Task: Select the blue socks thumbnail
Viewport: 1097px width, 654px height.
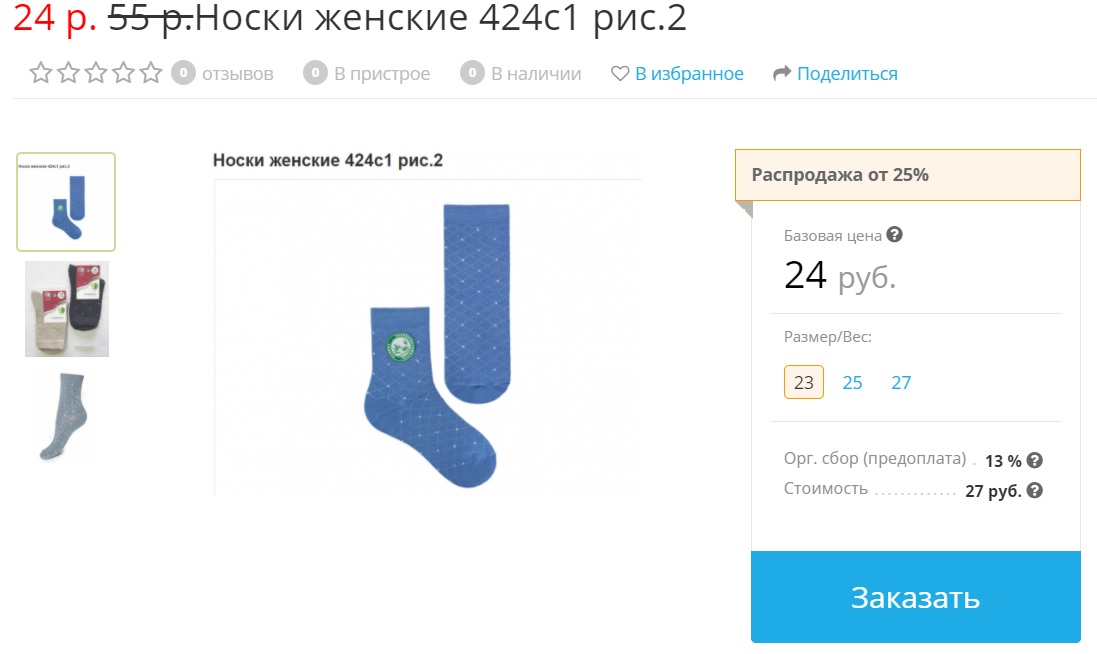Action: click(66, 201)
